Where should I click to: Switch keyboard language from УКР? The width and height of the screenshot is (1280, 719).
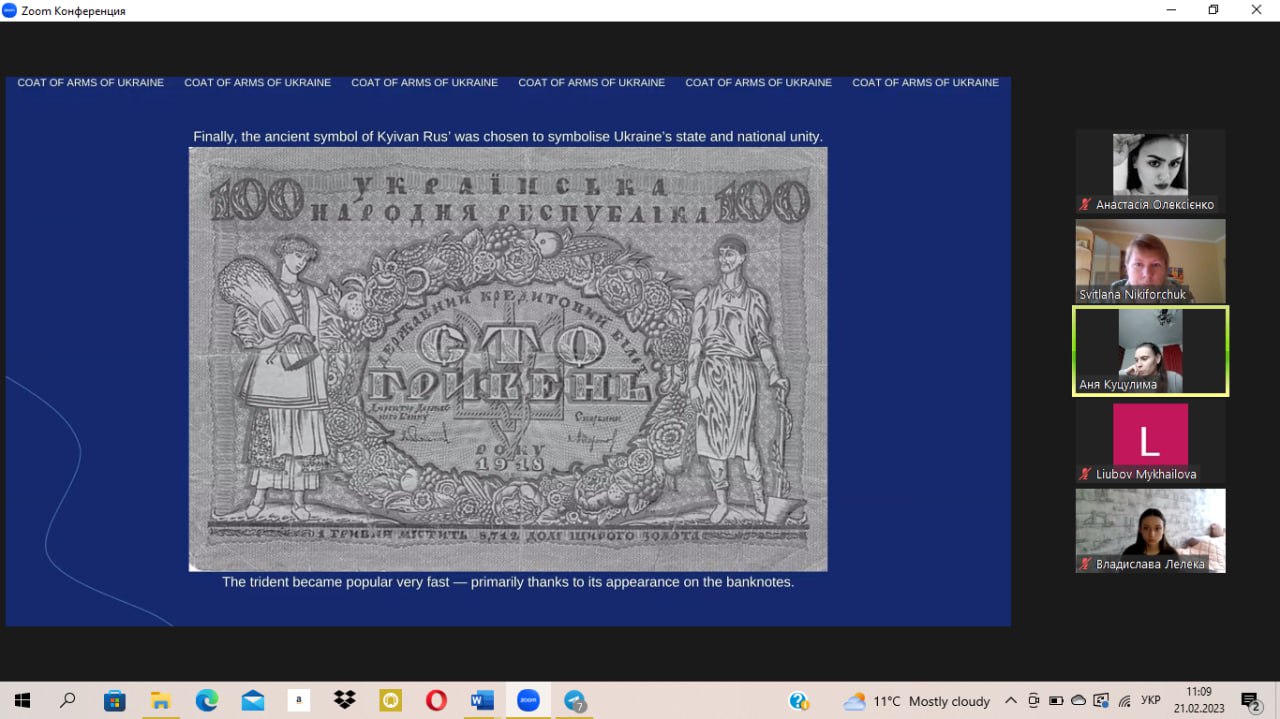pos(1151,701)
